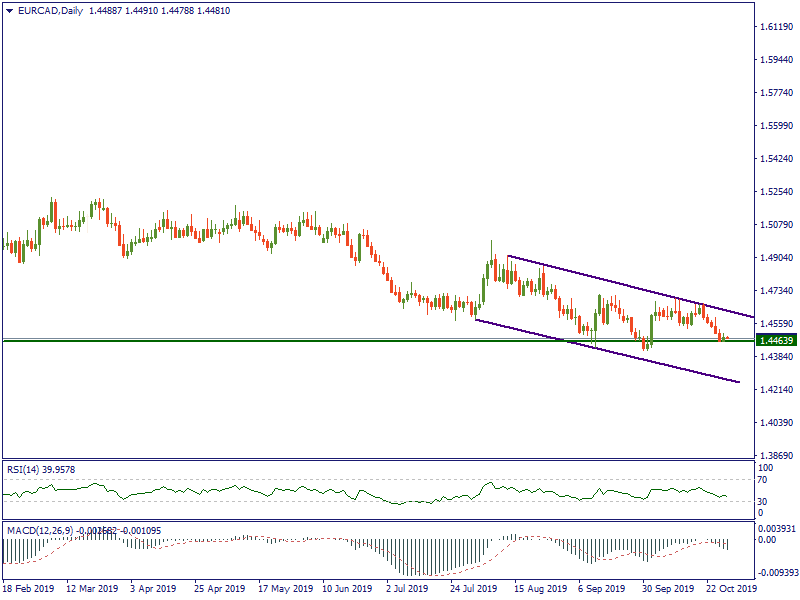Screen dimensions: 800x600
Task: Click the 1.61190 price axis label
Action: click(x=776, y=27)
